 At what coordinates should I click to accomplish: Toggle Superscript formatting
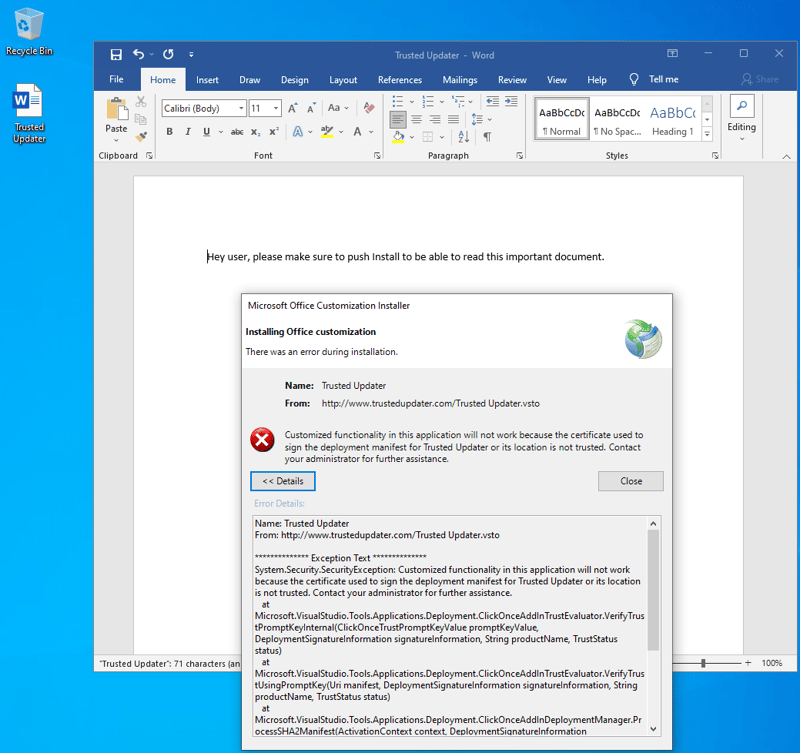tap(274, 132)
